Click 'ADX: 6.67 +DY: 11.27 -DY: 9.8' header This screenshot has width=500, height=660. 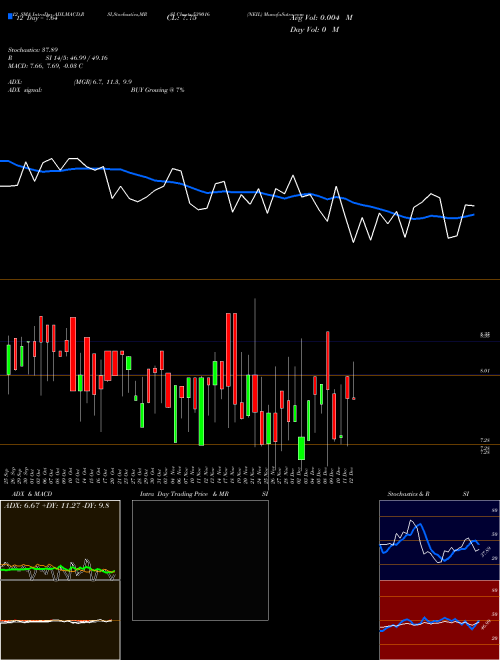pos(56,505)
